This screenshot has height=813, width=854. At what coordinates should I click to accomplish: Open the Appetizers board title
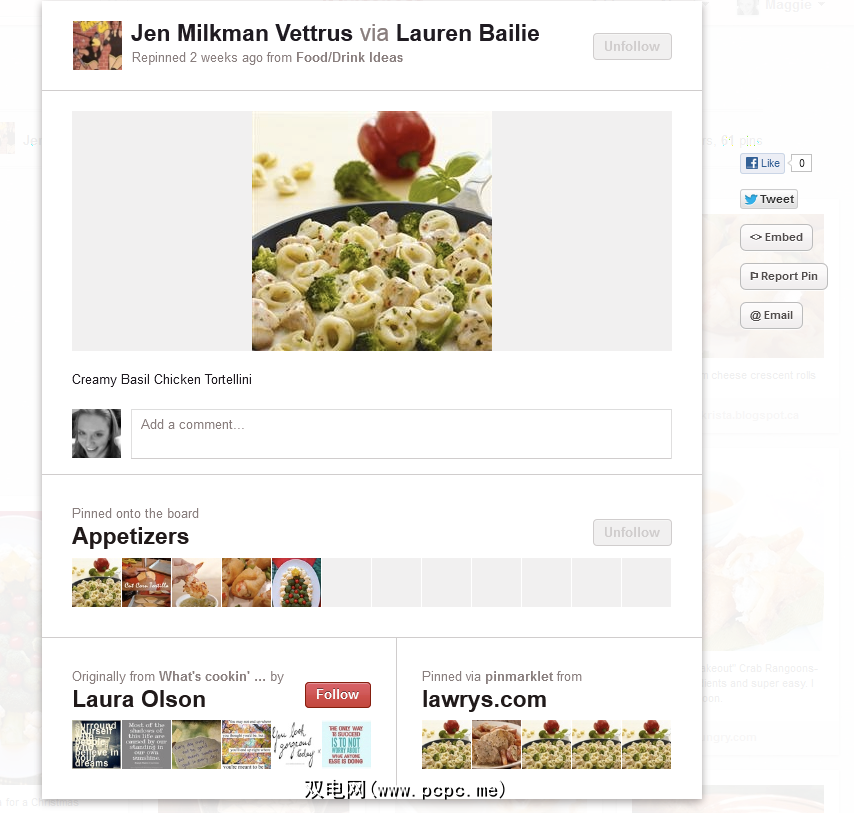(x=131, y=536)
